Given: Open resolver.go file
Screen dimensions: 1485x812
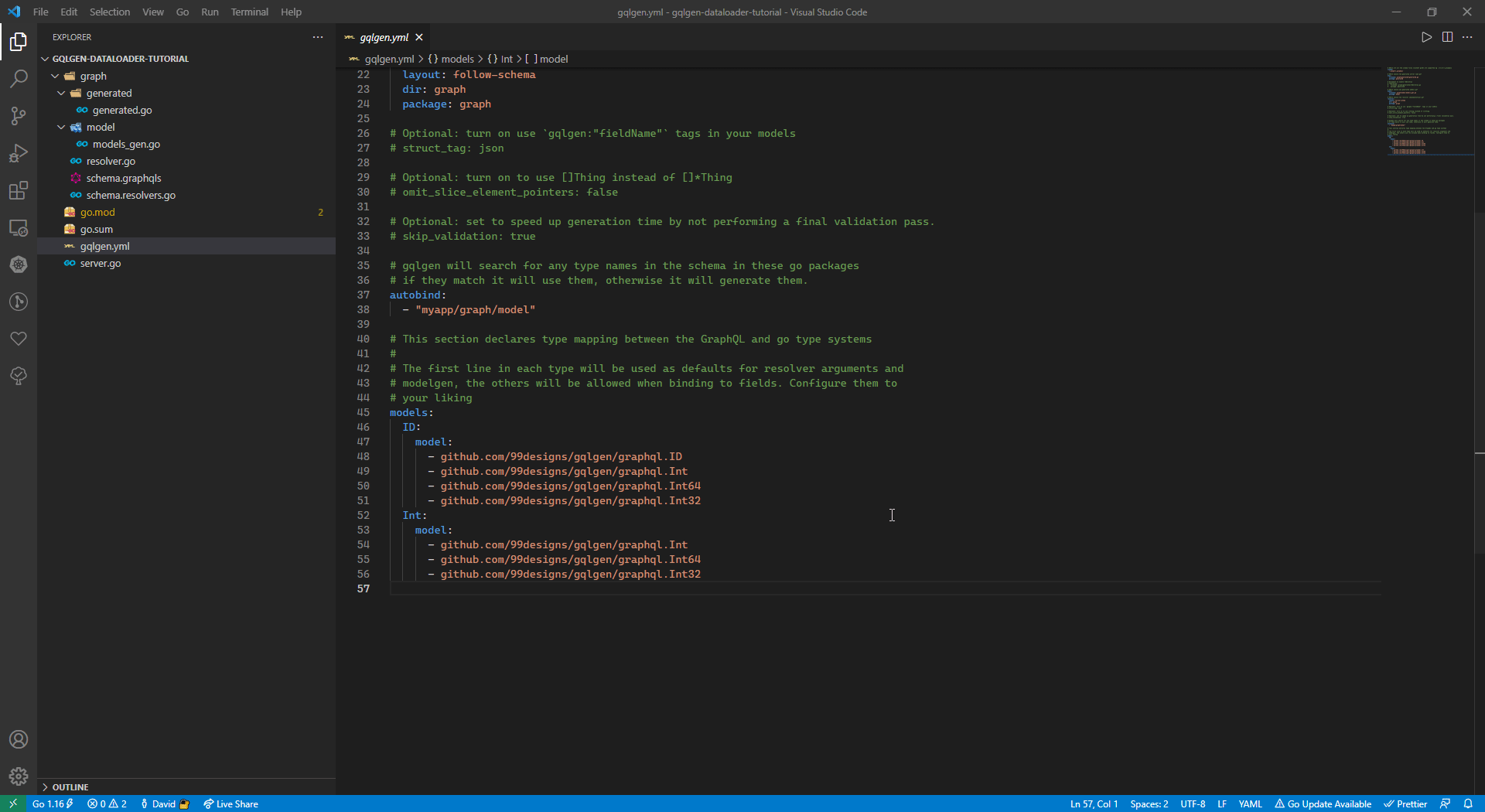Looking at the screenshot, I should tap(111, 161).
